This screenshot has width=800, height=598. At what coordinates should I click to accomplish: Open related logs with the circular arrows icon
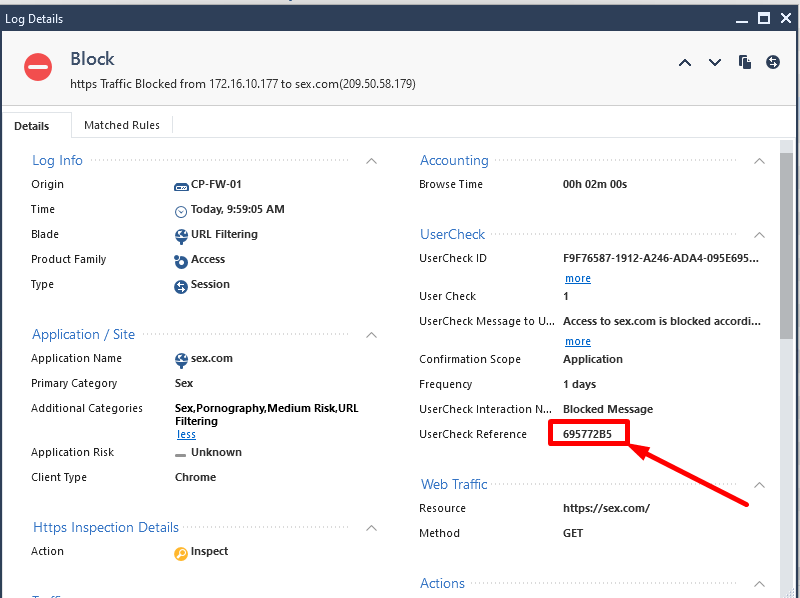pyautogui.click(x=773, y=62)
